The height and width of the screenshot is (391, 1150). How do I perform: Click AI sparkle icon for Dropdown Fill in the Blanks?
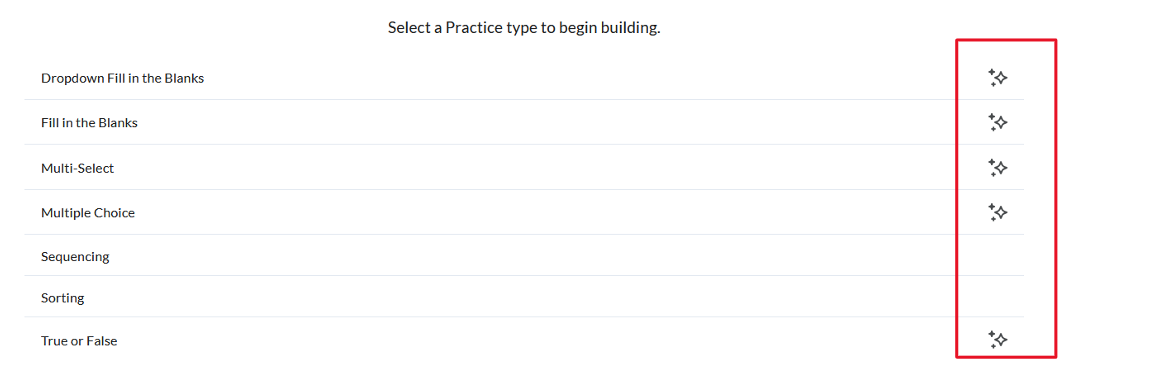997,78
